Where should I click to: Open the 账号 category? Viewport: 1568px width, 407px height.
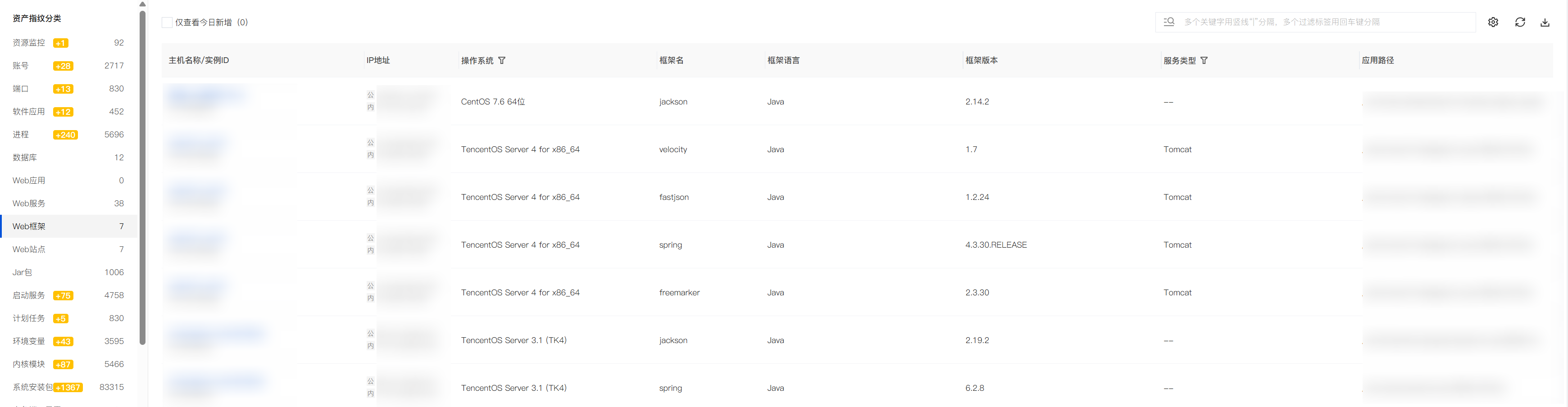[x=68, y=66]
